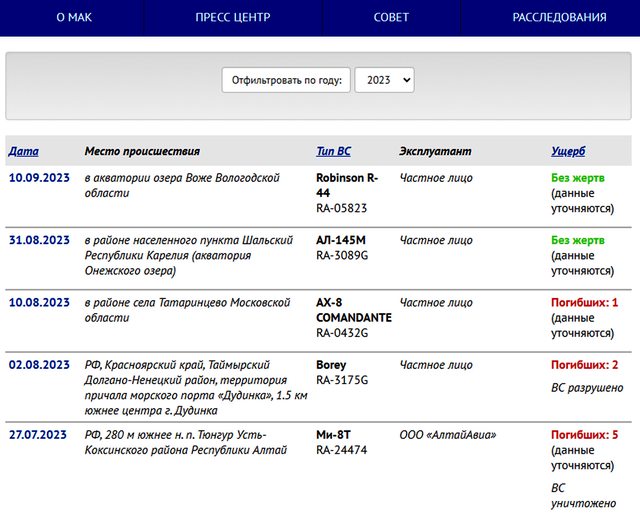640x514 pixels.
Task: Click Частное лицо in the Robinson R-44 row
Action: click(436, 178)
